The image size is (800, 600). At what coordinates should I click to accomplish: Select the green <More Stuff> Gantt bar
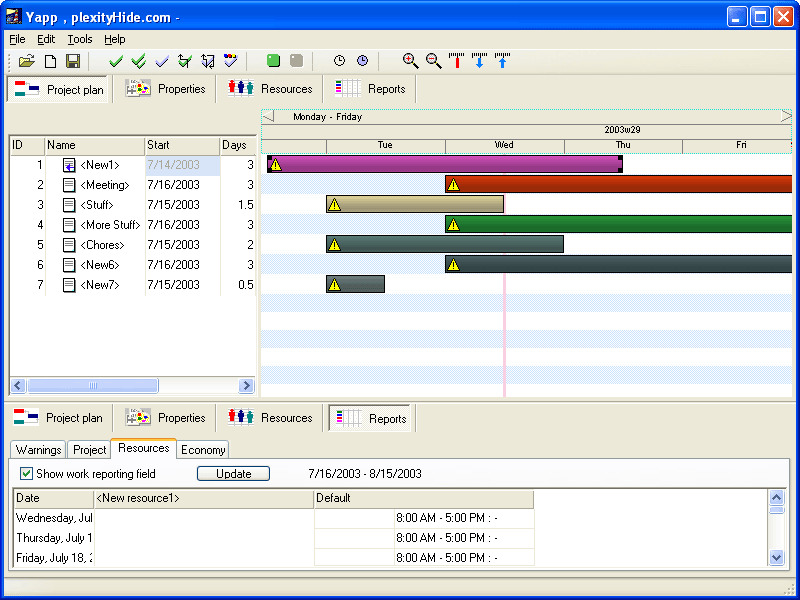click(x=618, y=224)
